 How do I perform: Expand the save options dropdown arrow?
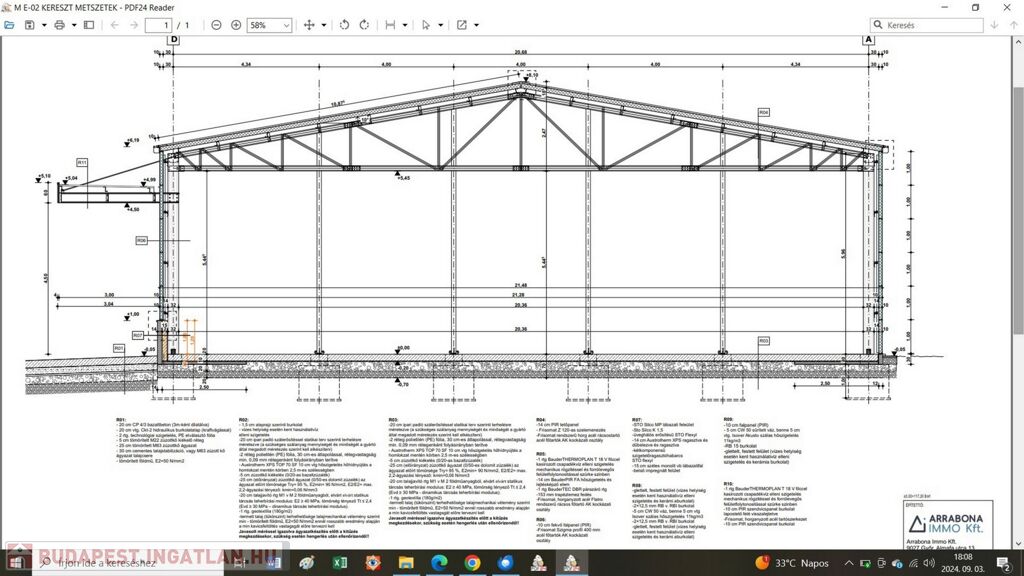(43, 25)
